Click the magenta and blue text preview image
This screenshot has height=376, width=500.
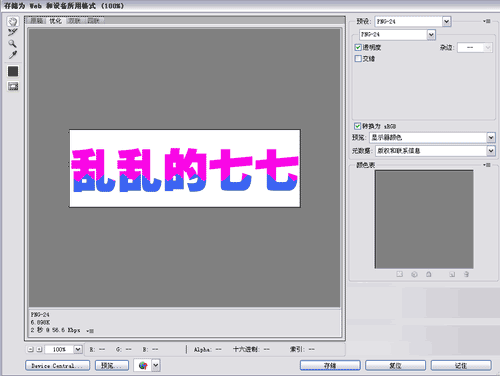185,169
